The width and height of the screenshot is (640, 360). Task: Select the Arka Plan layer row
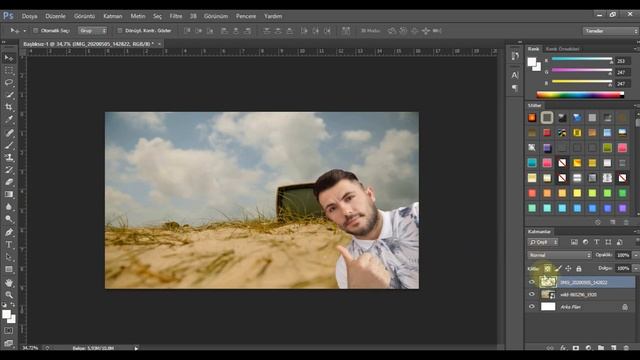coord(580,307)
